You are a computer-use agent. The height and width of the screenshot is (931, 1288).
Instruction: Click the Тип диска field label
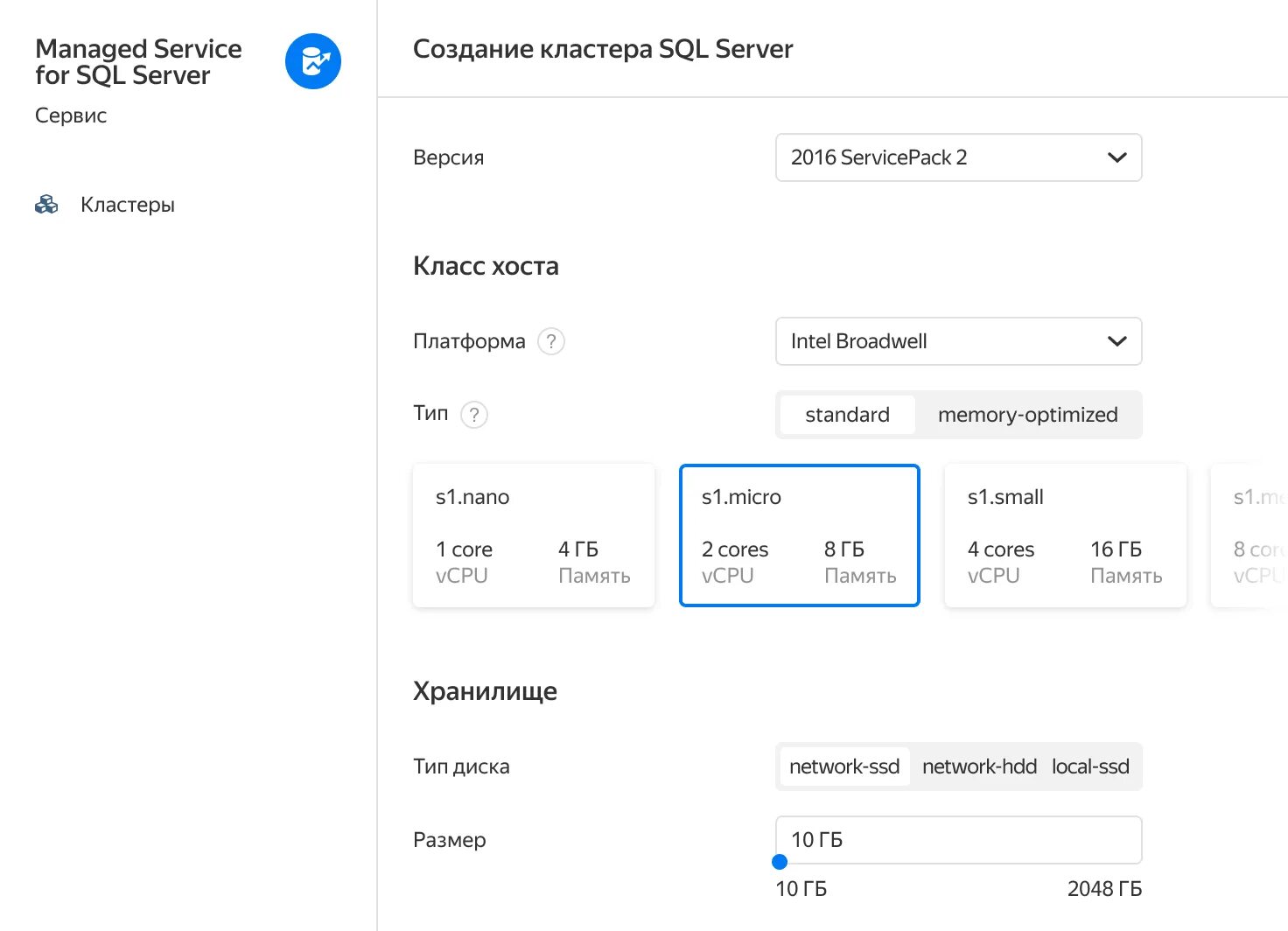461,766
